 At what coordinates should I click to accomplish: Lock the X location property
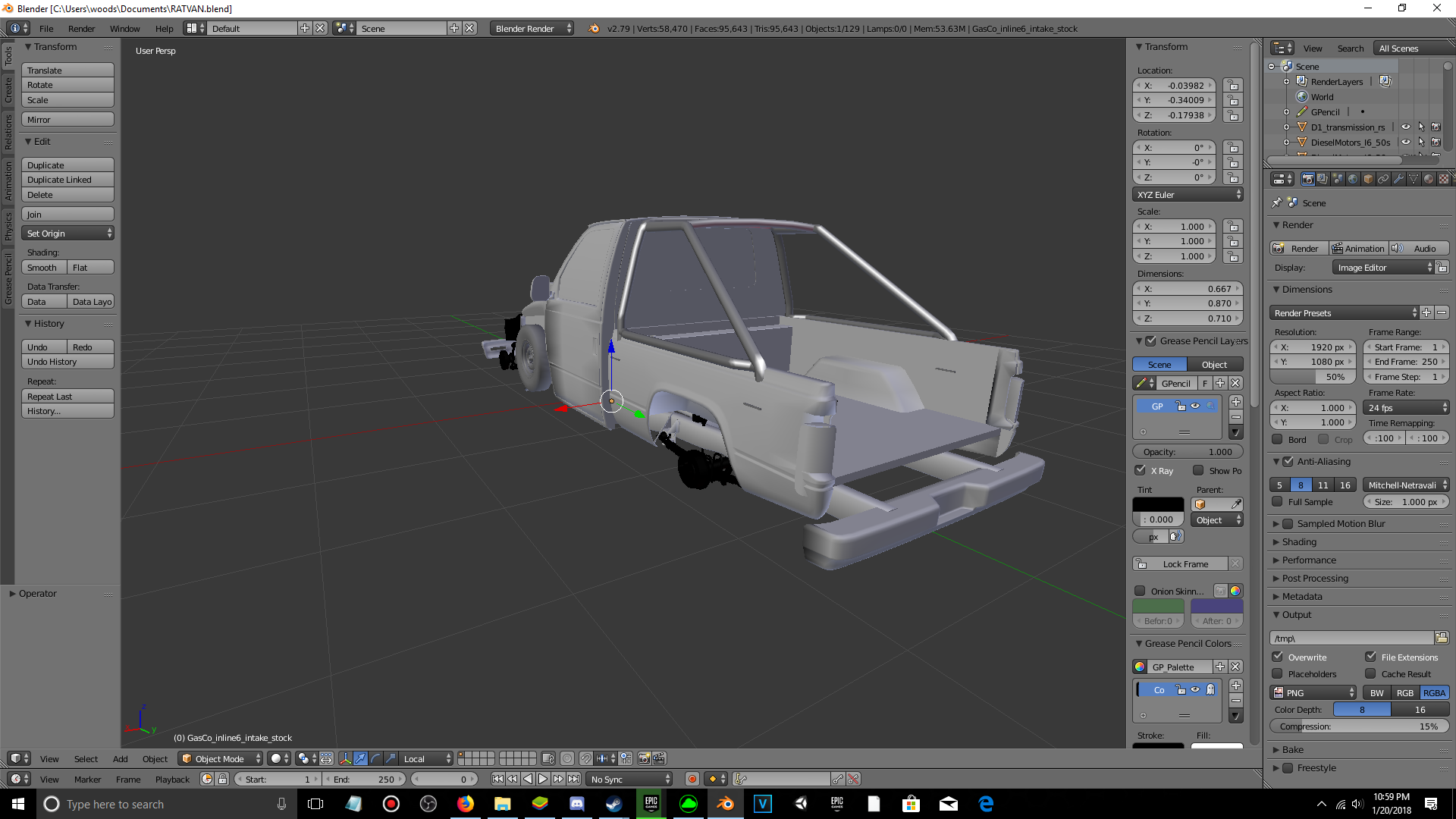tap(1233, 86)
